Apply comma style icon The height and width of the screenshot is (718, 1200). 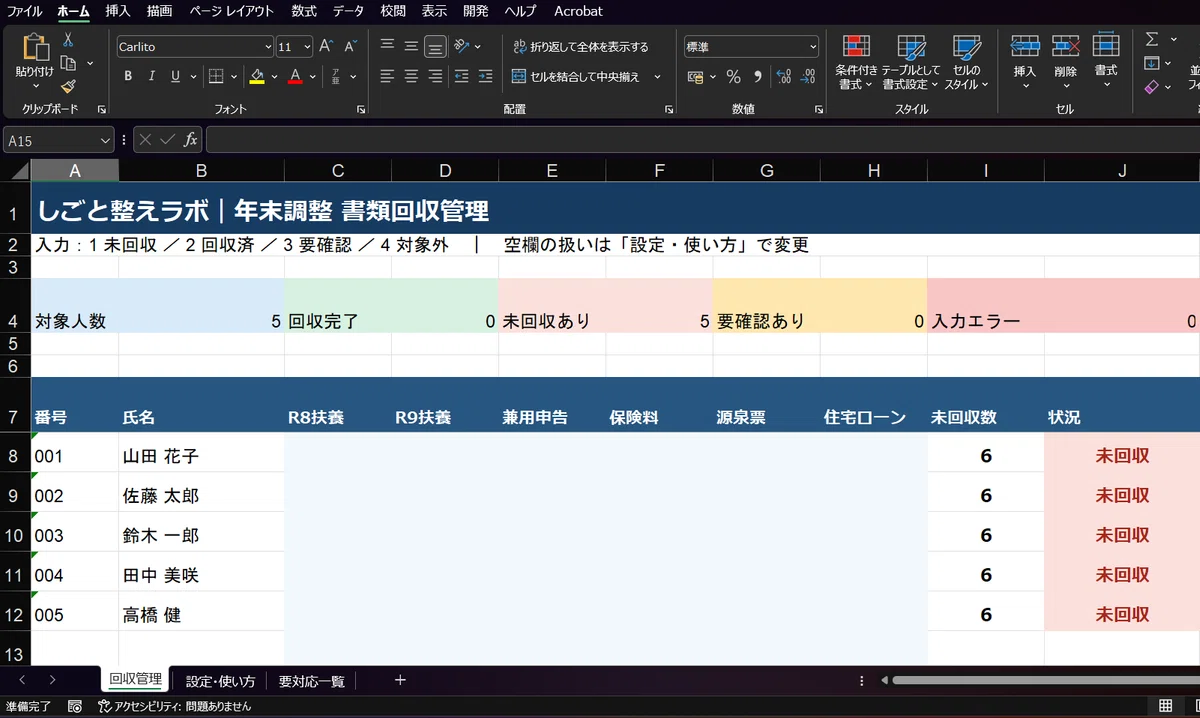757,77
